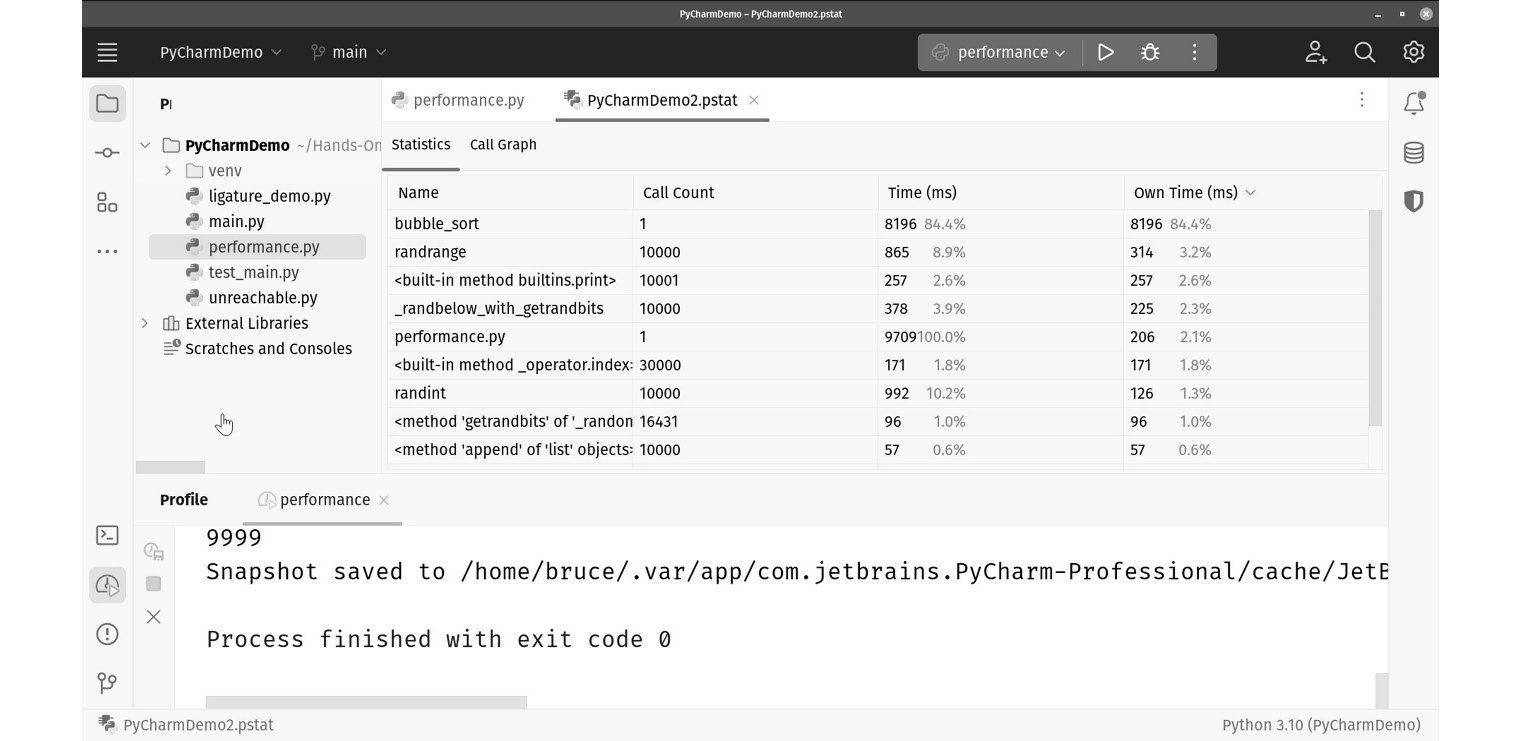Collapse the PyCharmDemo project root
Screen dimensions: 1521x741
click(145, 145)
